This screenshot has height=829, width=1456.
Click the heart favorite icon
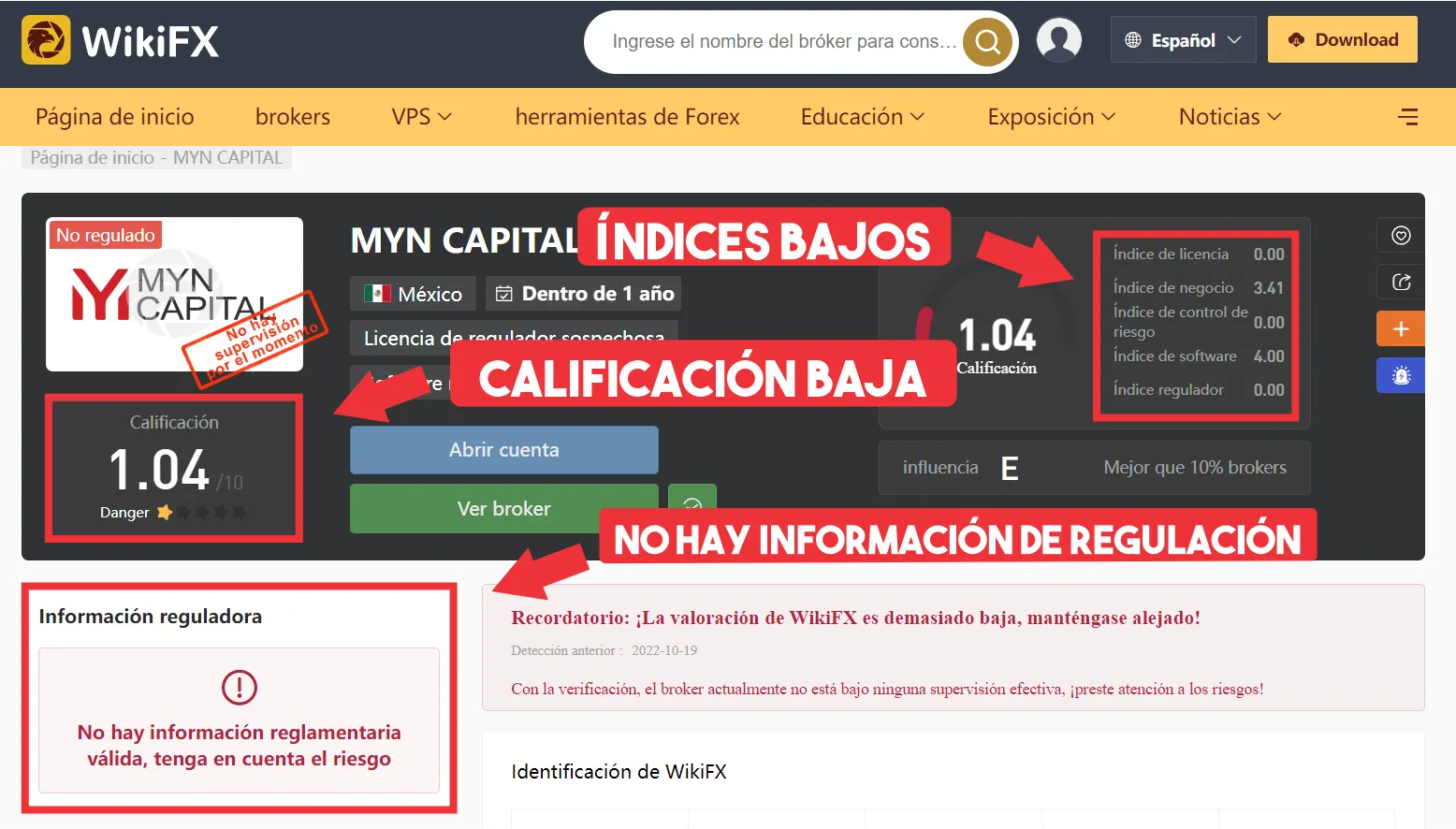point(1401,236)
